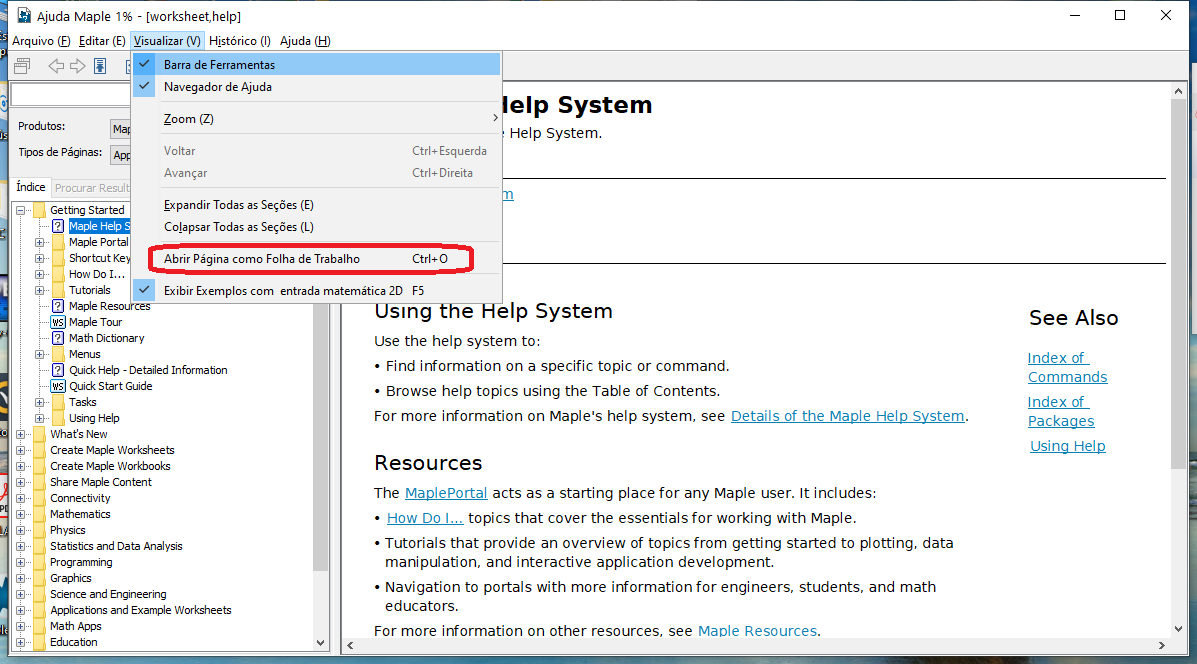The image size is (1197, 664).
Task: Select Expandir Todas as Seções
Action: (317, 205)
